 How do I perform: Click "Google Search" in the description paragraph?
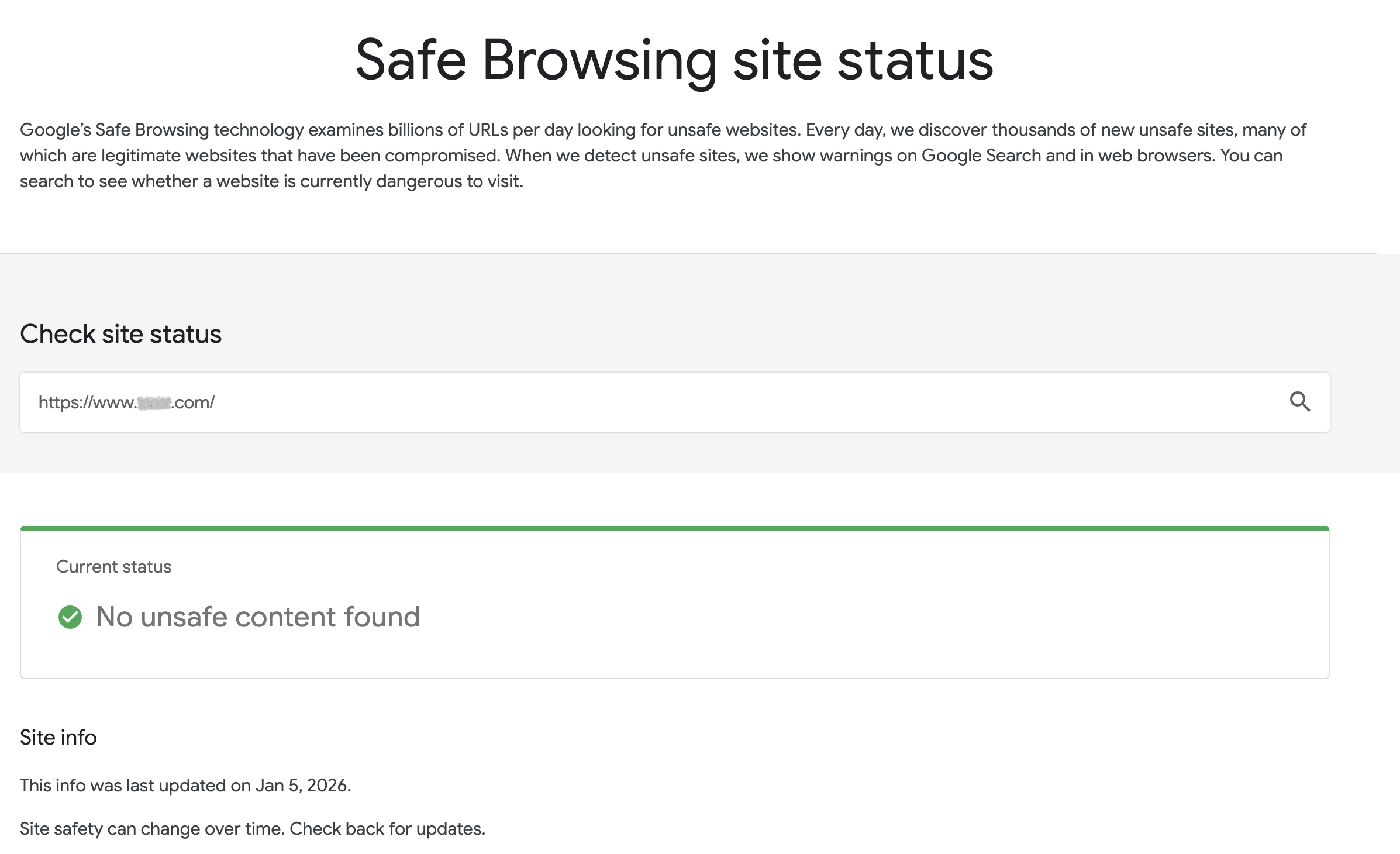click(x=981, y=156)
